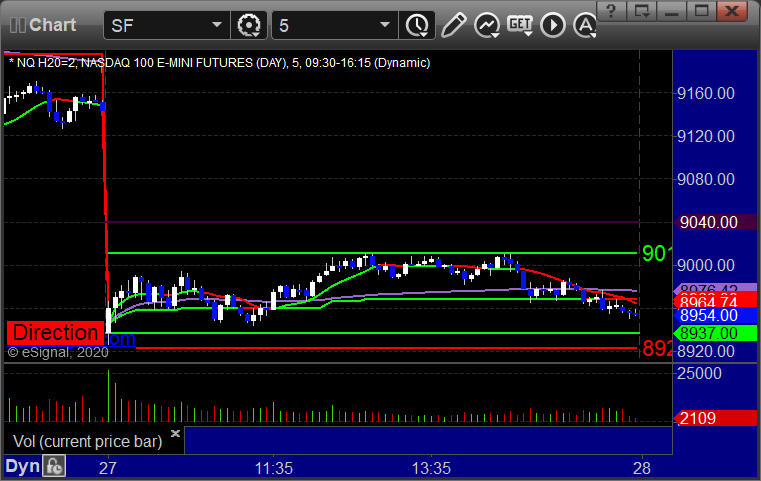761x481 pixels.
Task: Toggle Dyn dynamic time mode
Action: (x=22, y=466)
